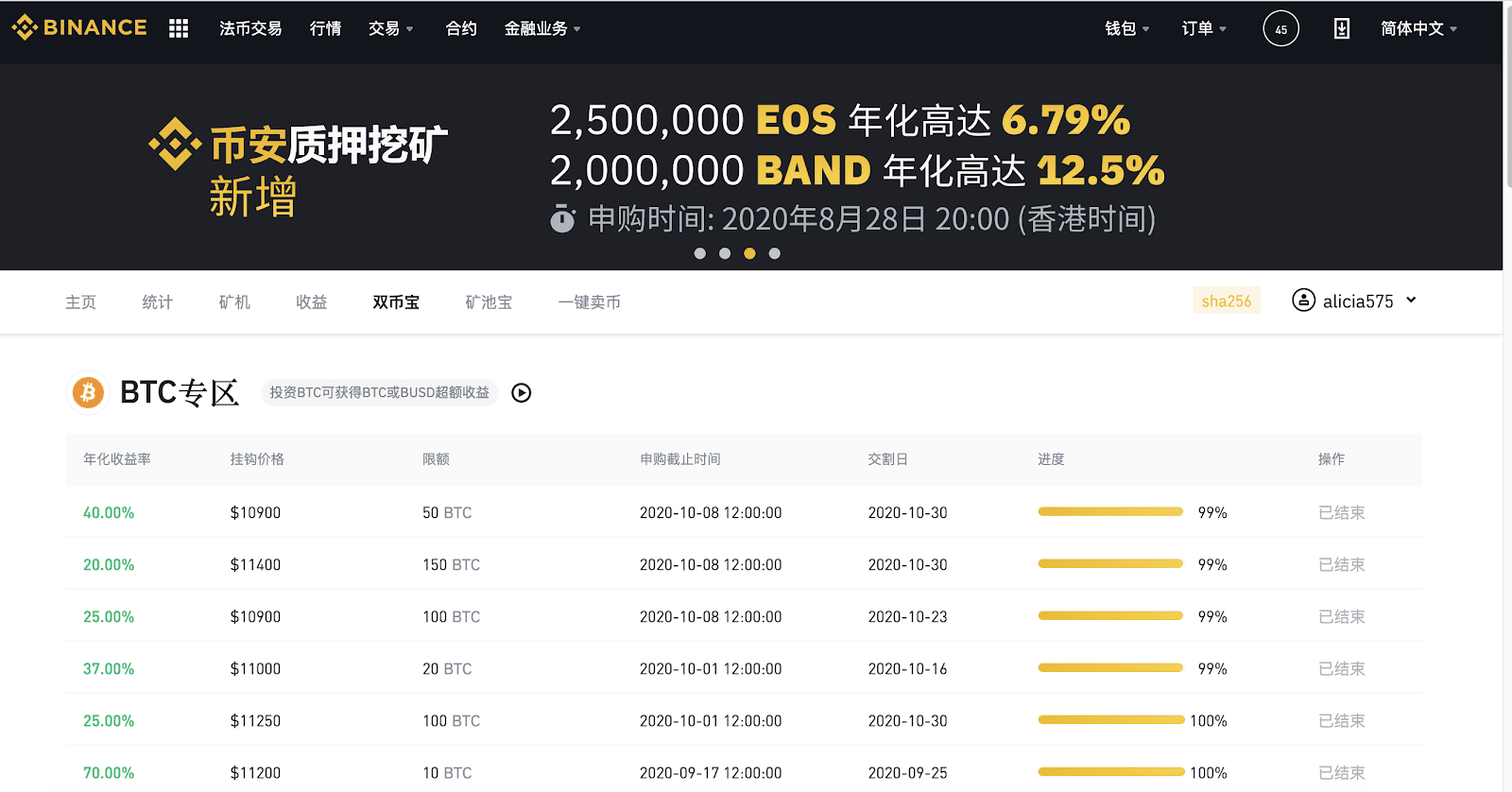The image size is (1512, 792).
Task: Click the 挂钩价格 column header
Action: click(x=257, y=459)
